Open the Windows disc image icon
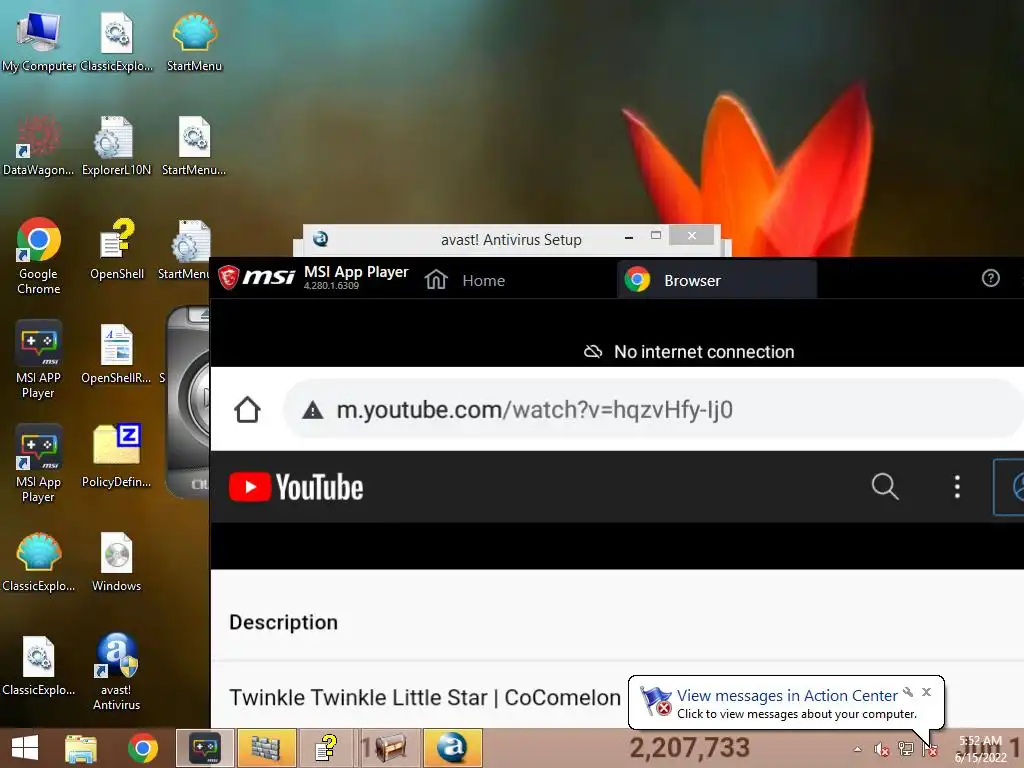1024x768 pixels. (x=116, y=562)
